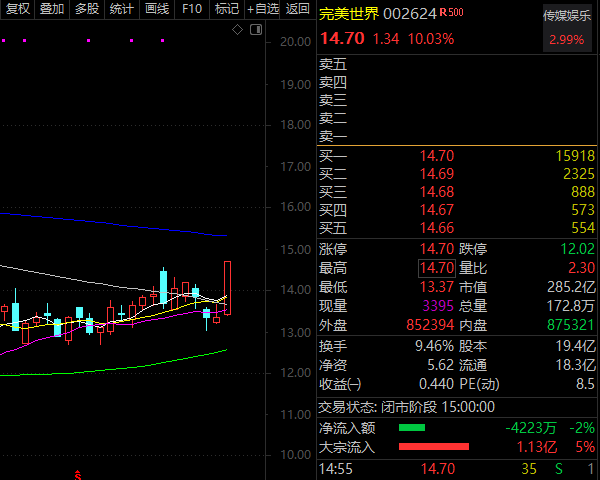This screenshot has height=480, width=600.
Task: Click the 净资 value 5.62
Action: pos(441,365)
